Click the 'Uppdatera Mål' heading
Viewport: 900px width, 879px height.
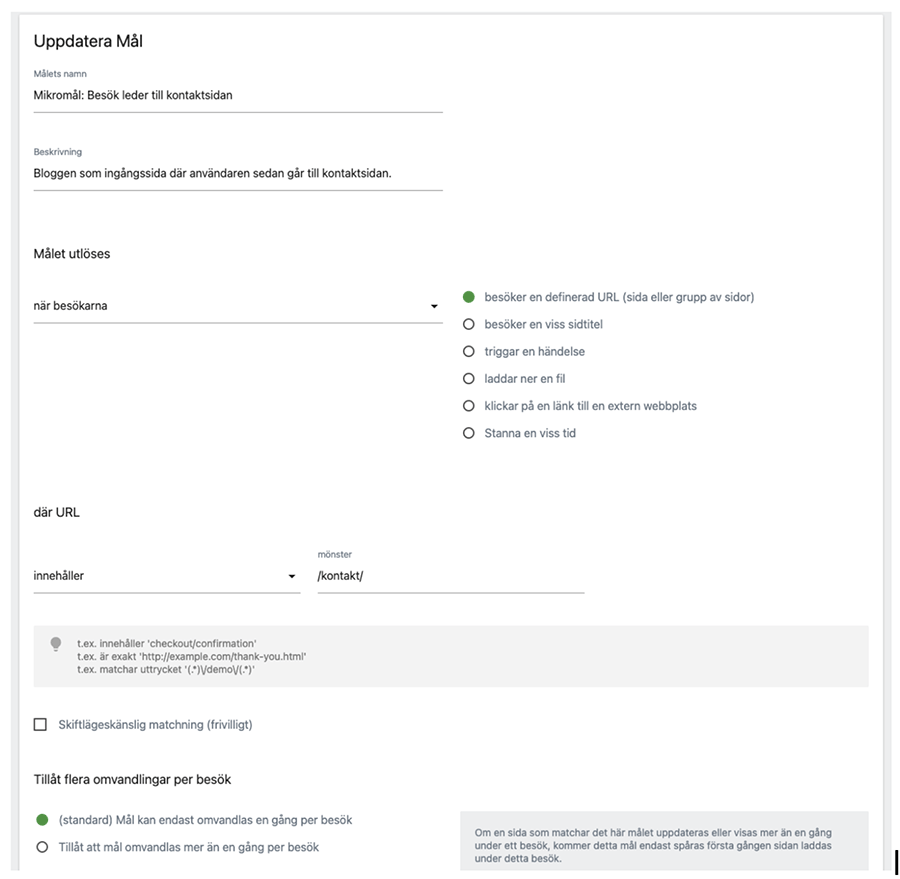89,42
